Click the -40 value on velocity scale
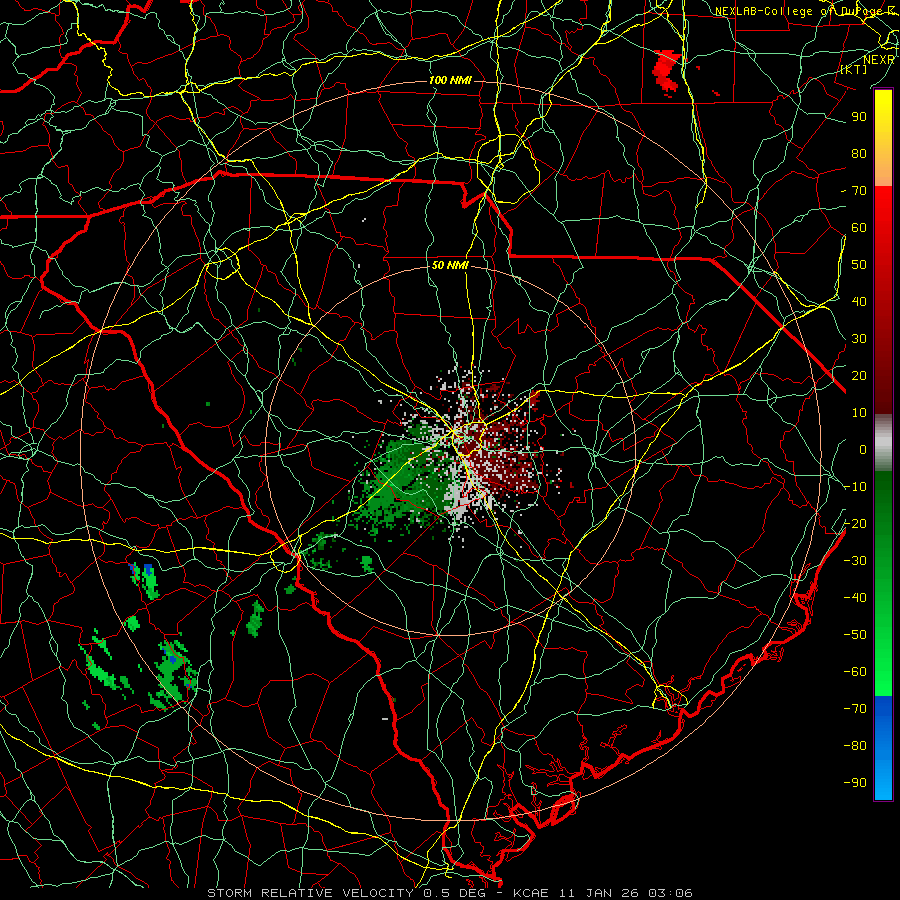This screenshot has height=900, width=900. 855,598
